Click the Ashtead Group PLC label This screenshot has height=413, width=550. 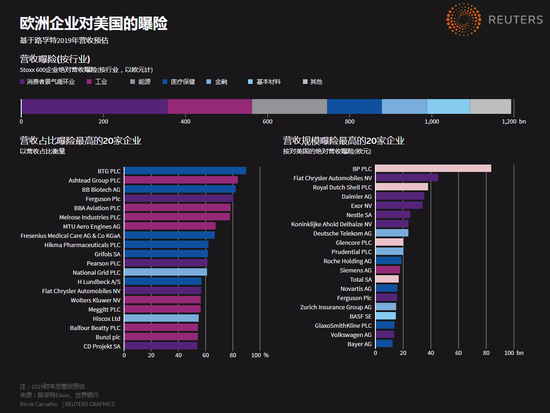pyautogui.click(x=94, y=180)
